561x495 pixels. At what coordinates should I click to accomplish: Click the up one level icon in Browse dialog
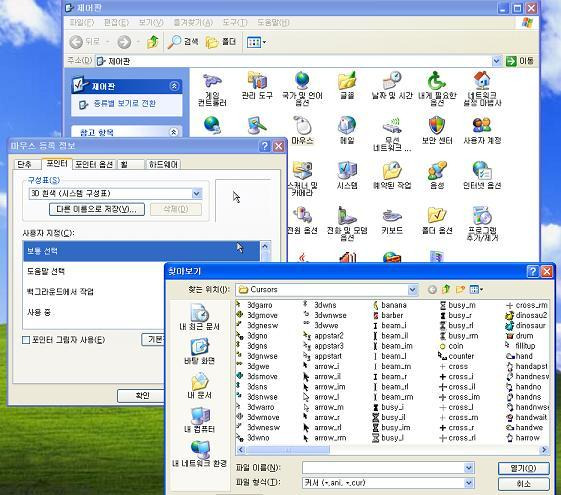click(x=446, y=289)
